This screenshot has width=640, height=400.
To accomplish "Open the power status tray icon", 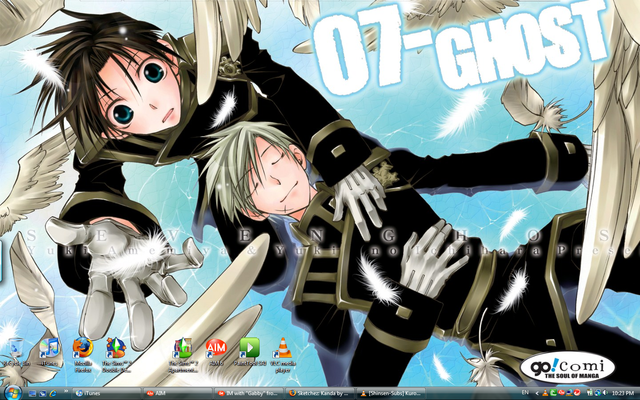I will point(590,393).
